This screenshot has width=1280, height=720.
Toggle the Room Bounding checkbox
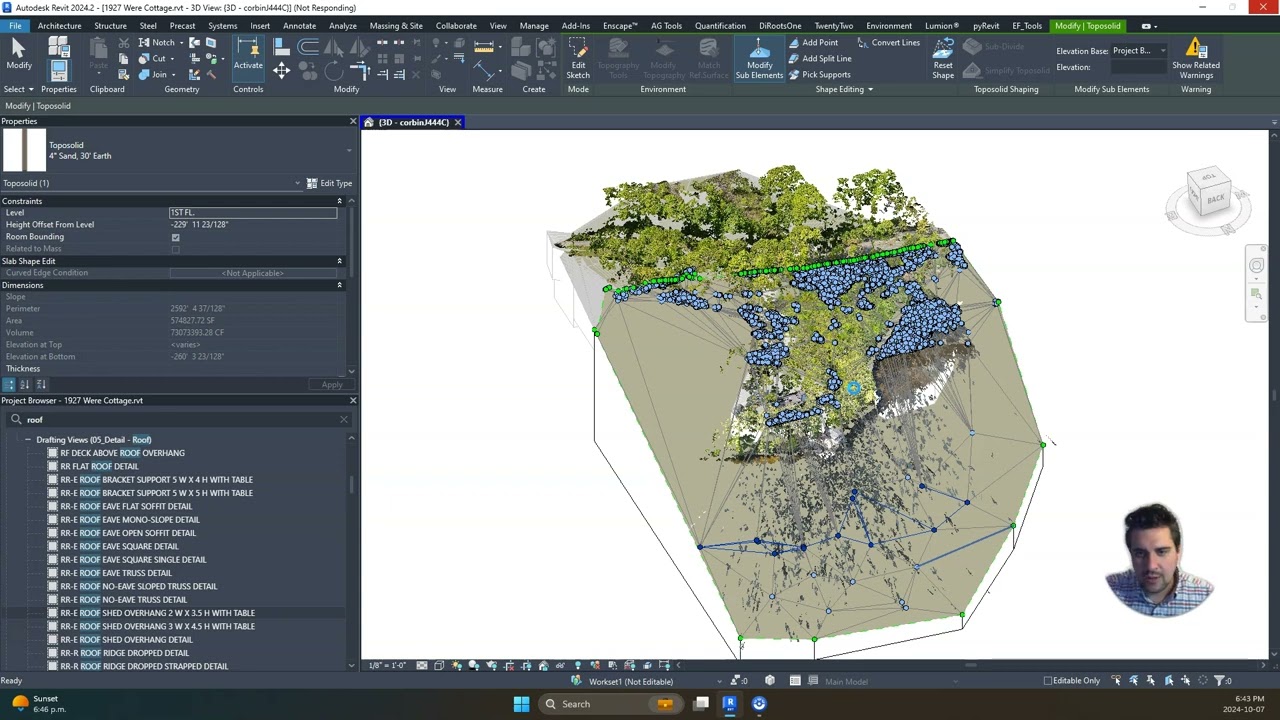point(176,237)
